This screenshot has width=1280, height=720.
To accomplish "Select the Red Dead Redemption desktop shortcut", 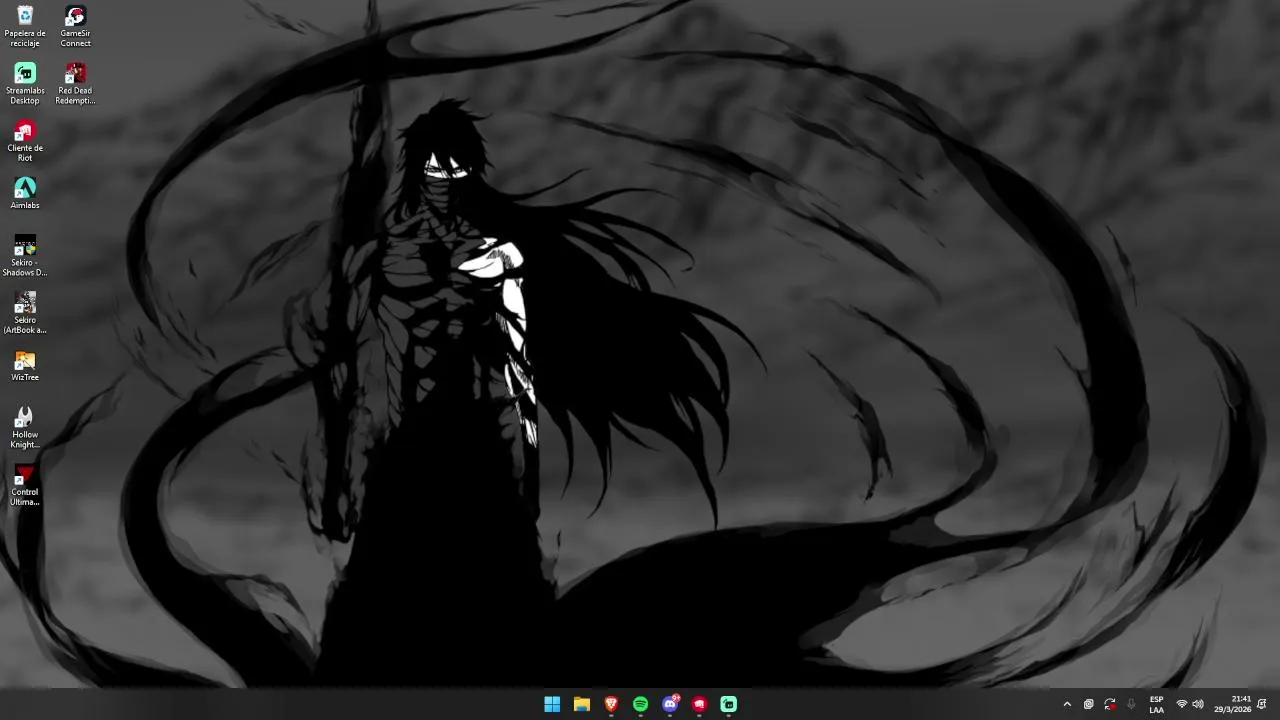I will click(x=75, y=84).
